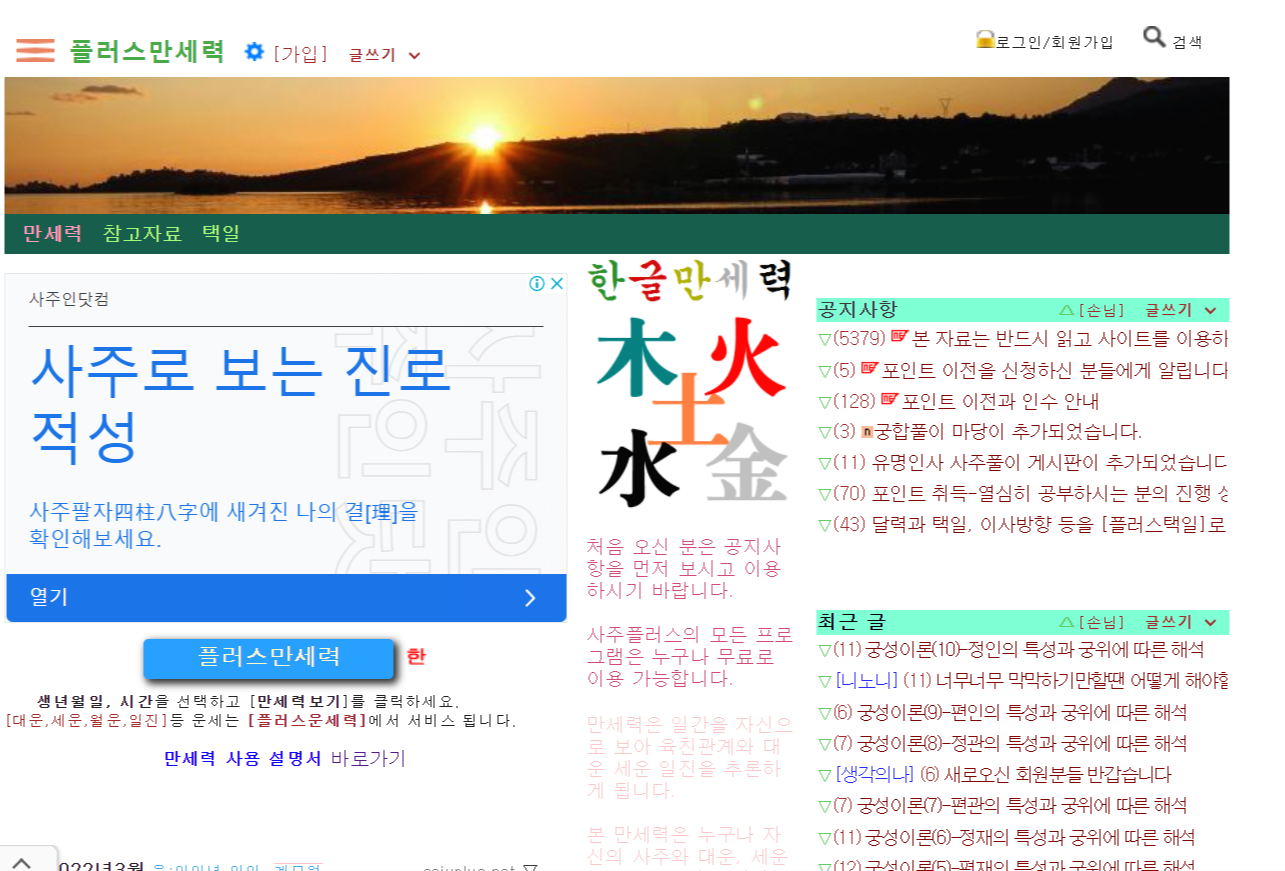Click 로그인/회원가입 link

[x=1054, y=41]
